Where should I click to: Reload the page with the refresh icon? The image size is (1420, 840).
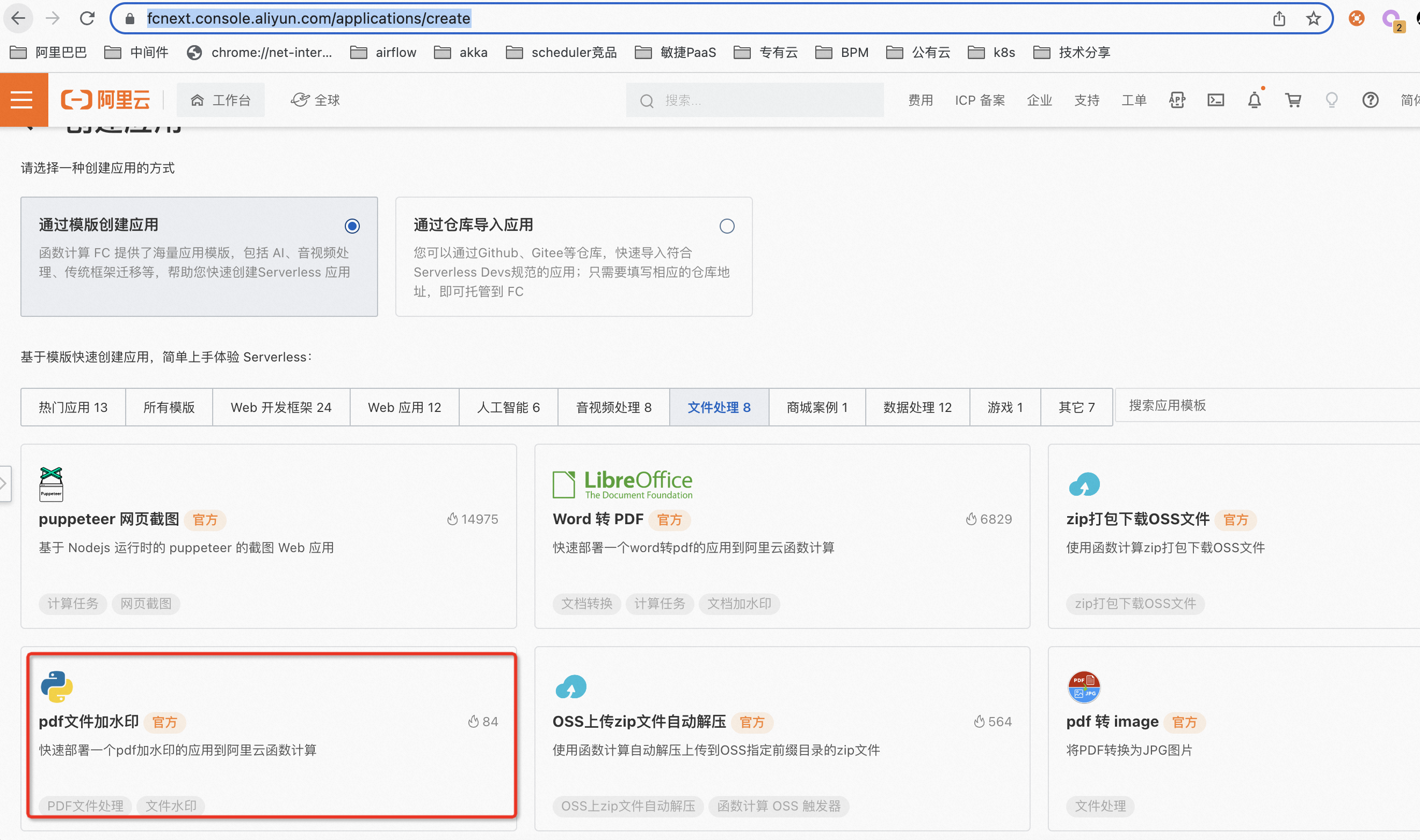click(87, 19)
